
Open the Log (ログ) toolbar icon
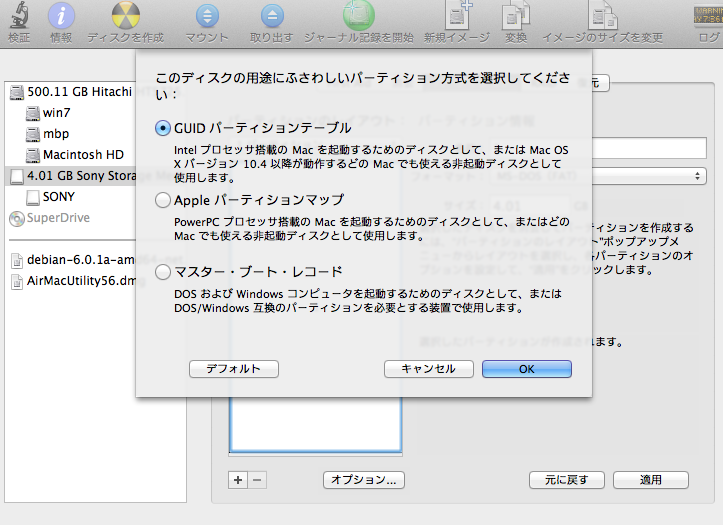pos(708,15)
